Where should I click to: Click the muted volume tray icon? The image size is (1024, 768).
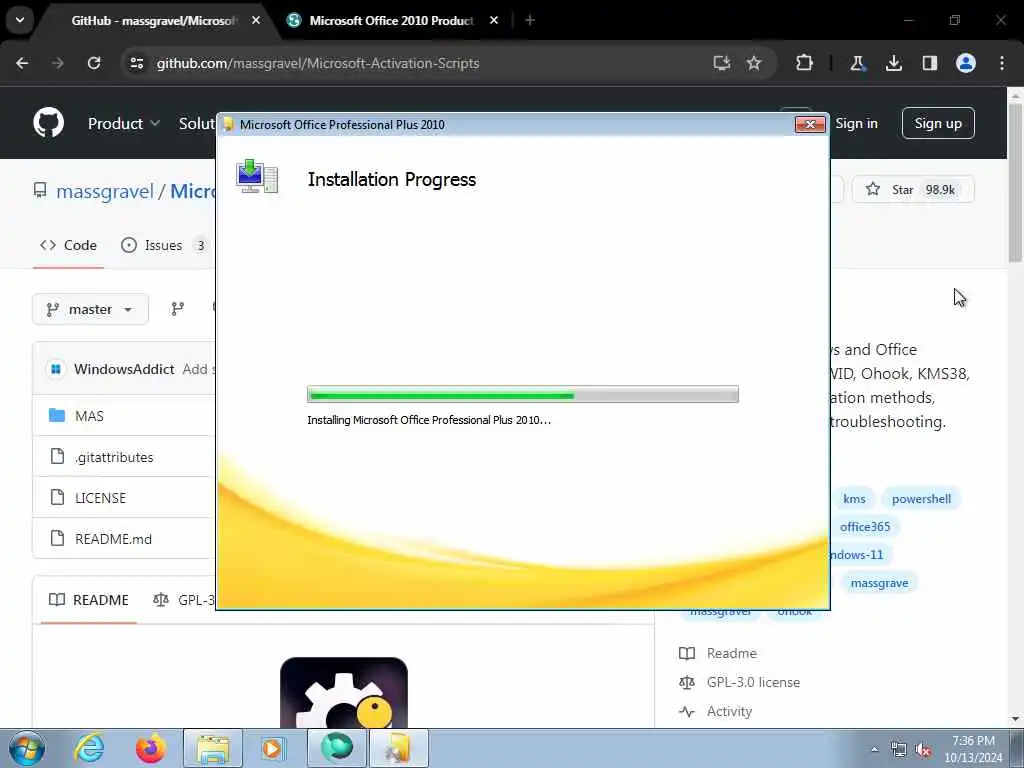(x=923, y=750)
